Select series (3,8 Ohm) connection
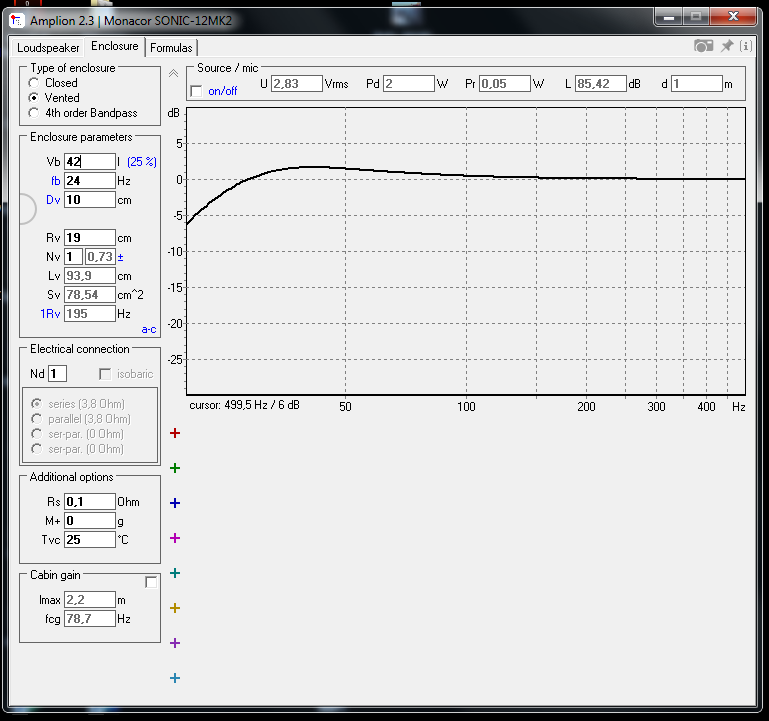 pyautogui.click(x=36, y=404)
